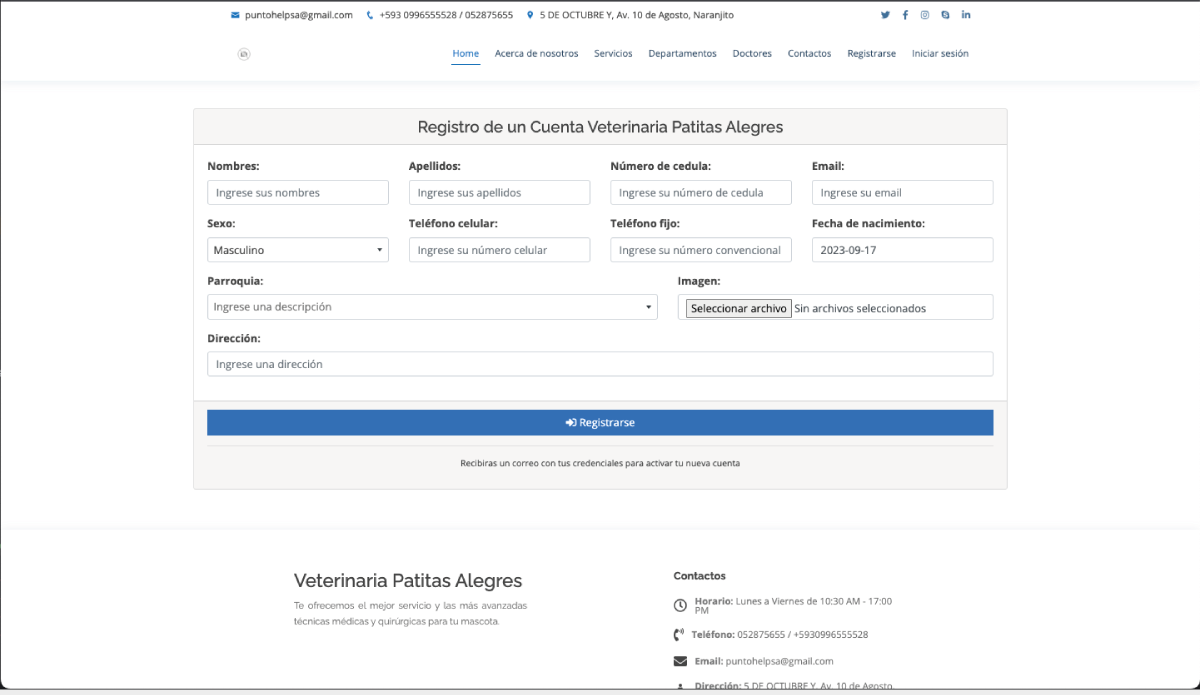1200x695 pixels.
Task: Open the Parroquia dropdown list
Action: click(432, 307)
